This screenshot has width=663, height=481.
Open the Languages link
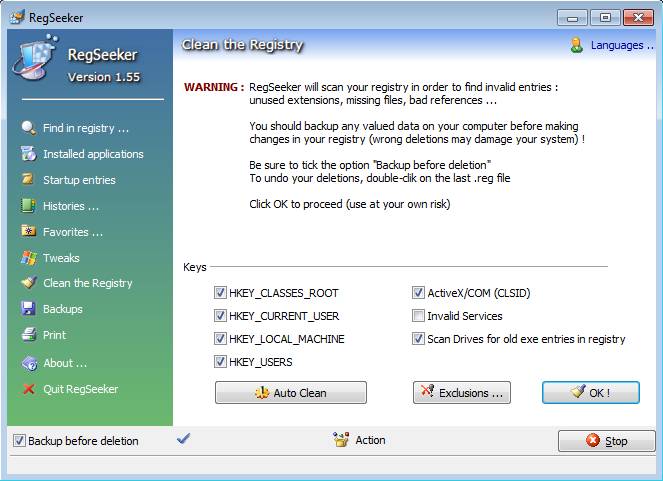(x=622, y=45)
